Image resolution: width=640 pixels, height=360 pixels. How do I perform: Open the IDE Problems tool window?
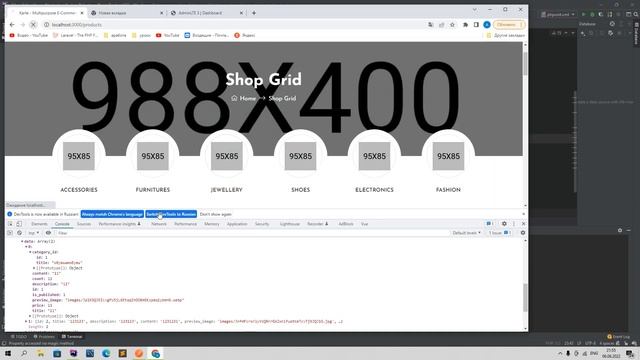click(x=44, y=337)
